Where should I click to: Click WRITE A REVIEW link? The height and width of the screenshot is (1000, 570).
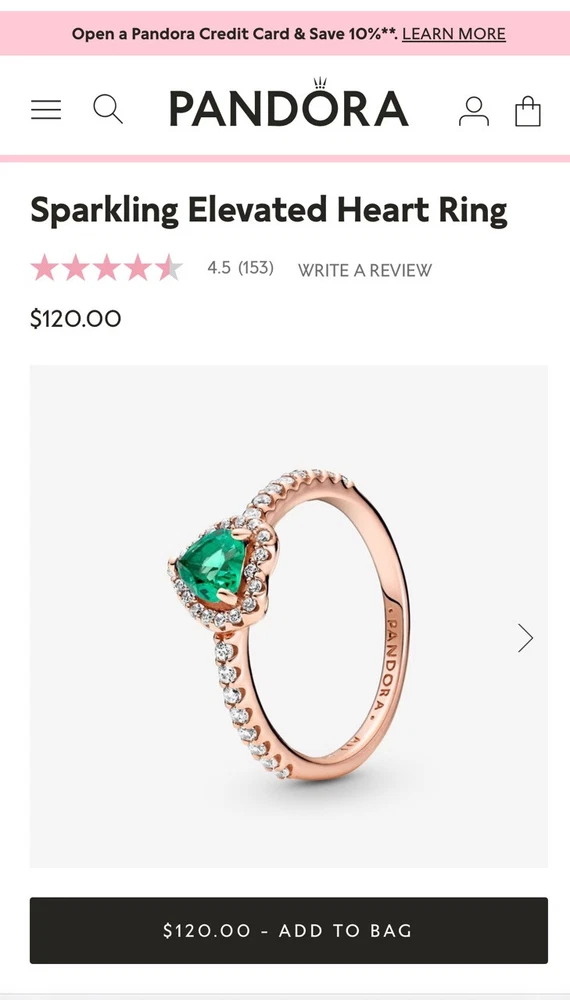point(365,270)
